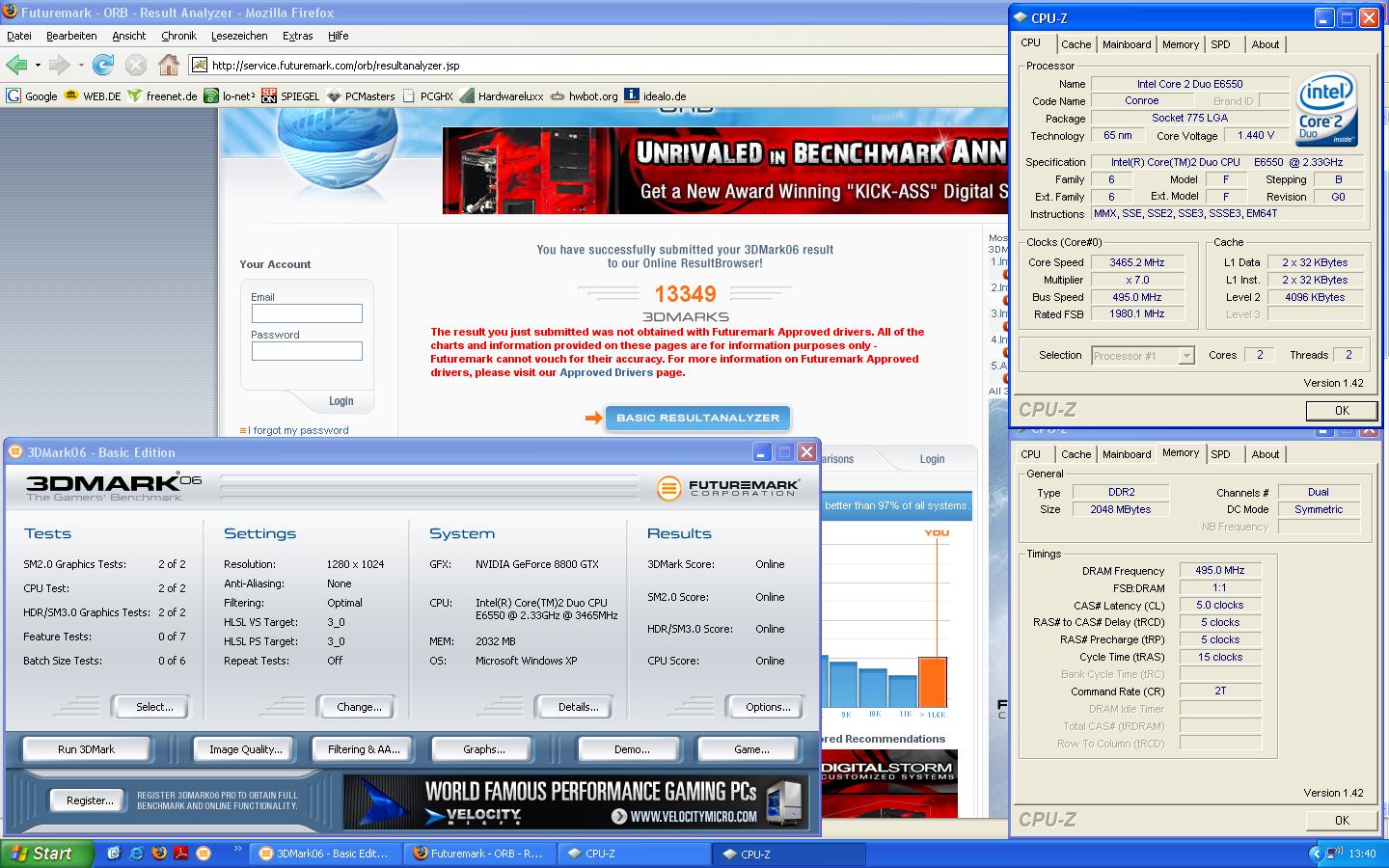Image resolution: width=1389 pixels, height=868 pixels.
Task: Launch Internet Explorer from quick launch
Action: coord(136,854)
